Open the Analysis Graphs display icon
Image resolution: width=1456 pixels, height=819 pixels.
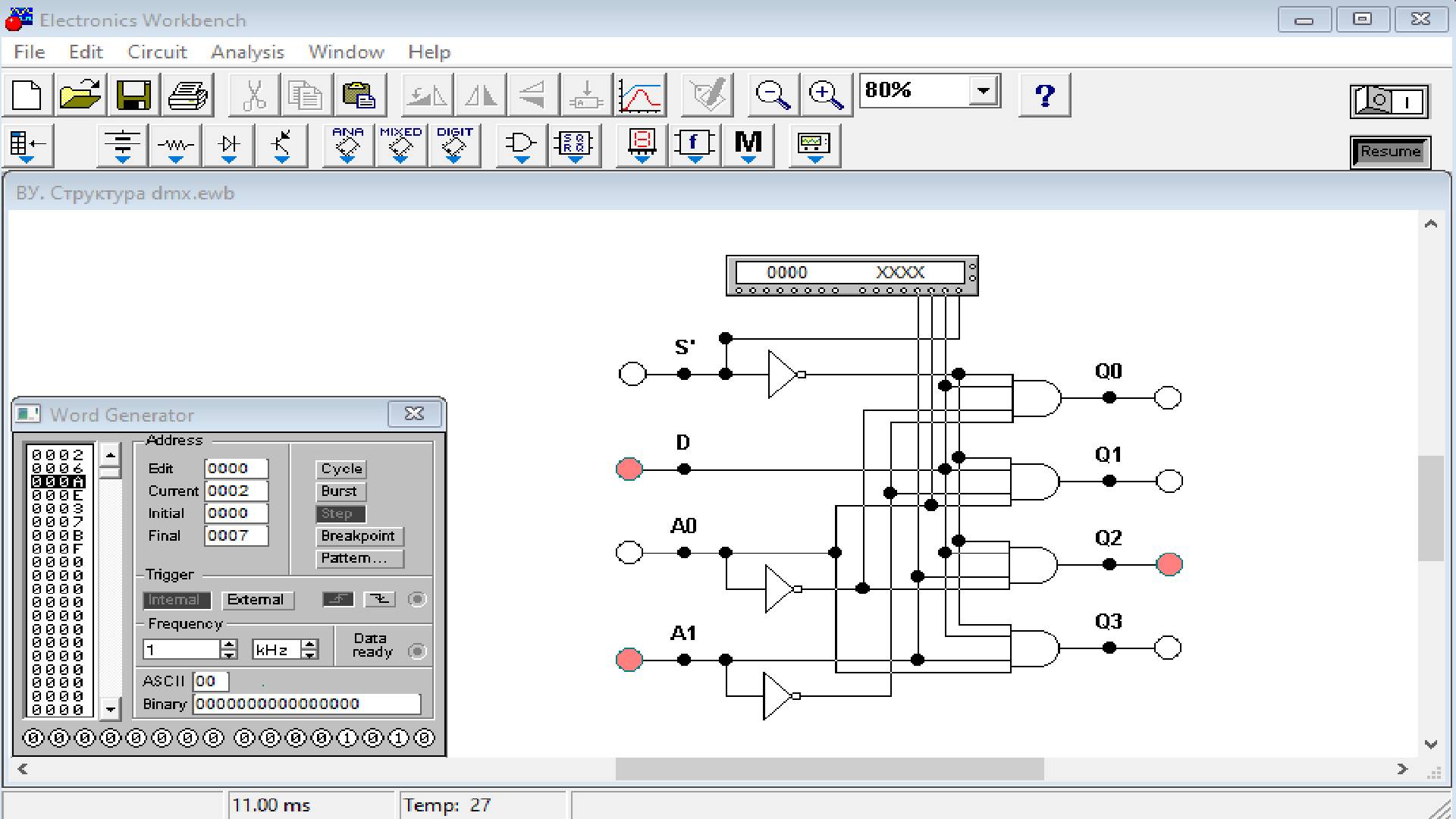pyautogui.click(x=641, y=96)
